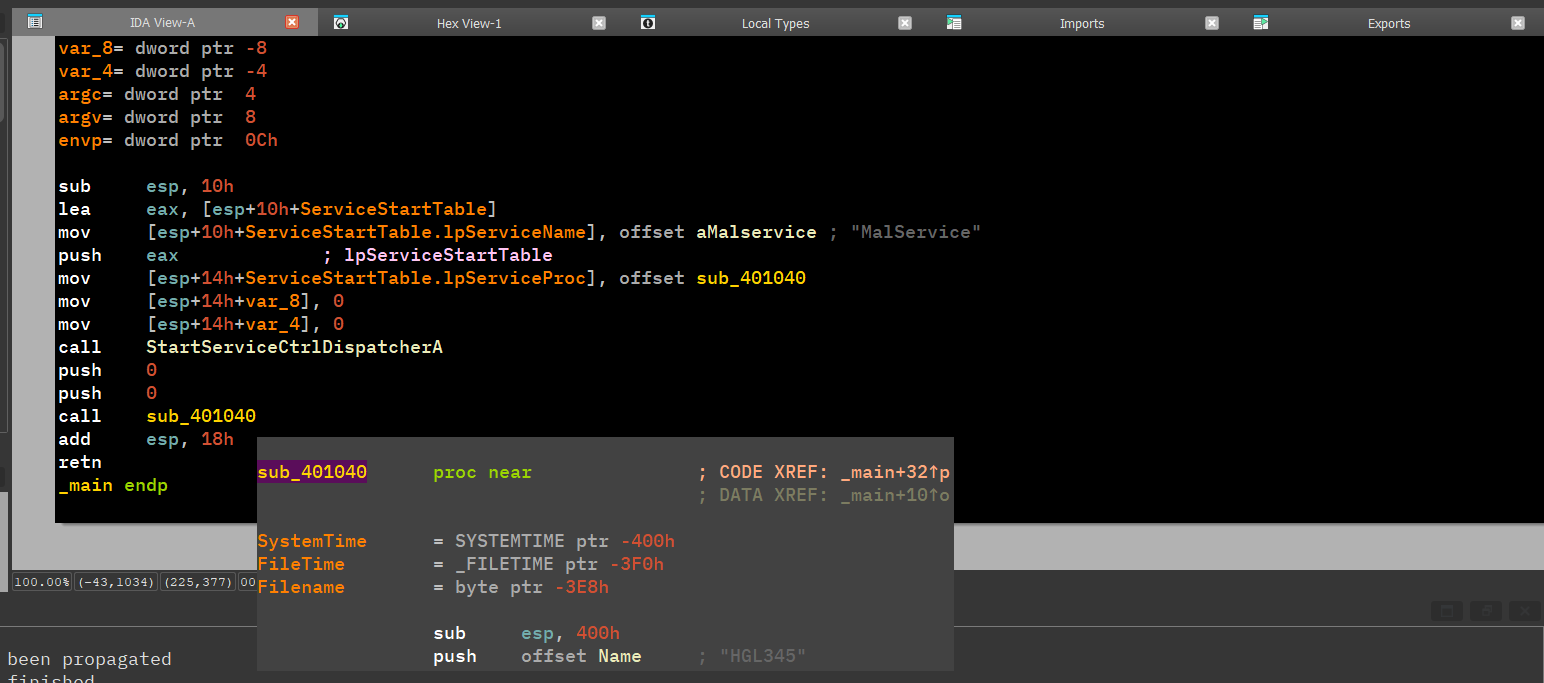
Task: Click the Exports tab icon
Action: (x=1261, y=22)
